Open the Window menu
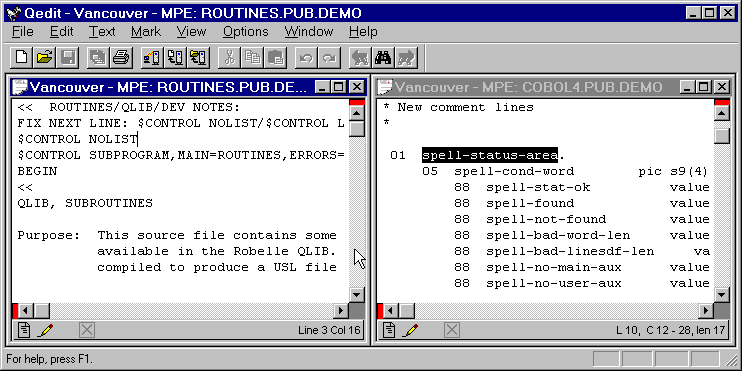Viewport: 742px width, 371px height. click(309, 32)
